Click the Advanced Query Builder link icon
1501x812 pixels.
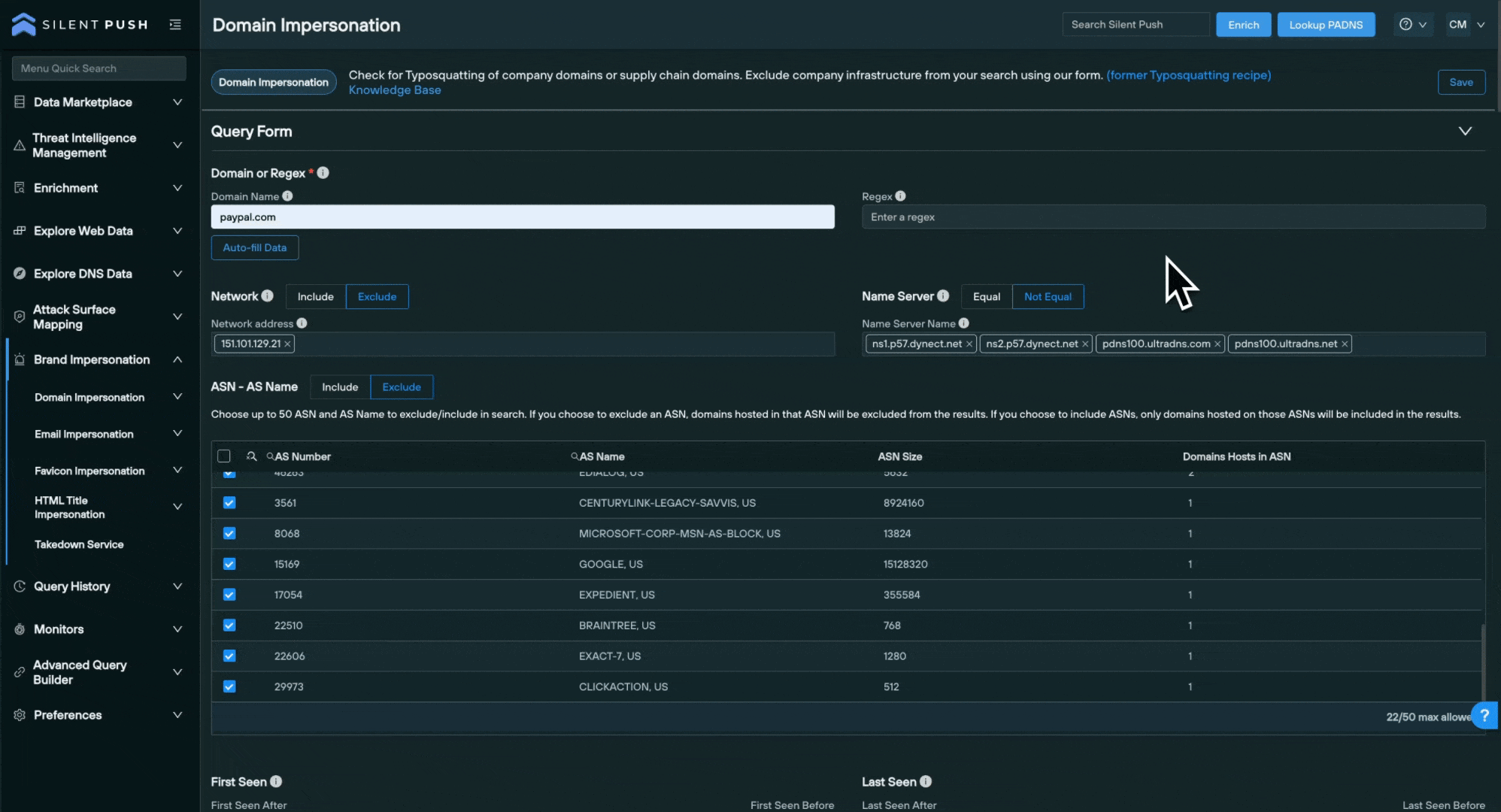20,672
